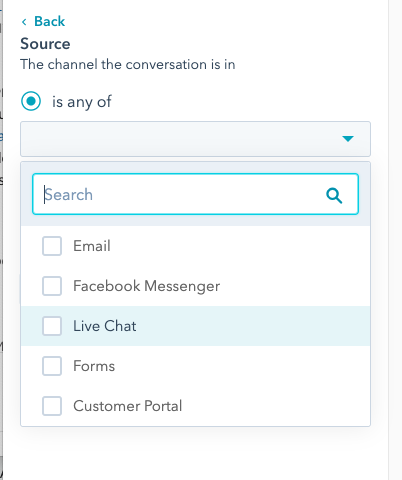Choose the Forms option label

click(94, 366)
